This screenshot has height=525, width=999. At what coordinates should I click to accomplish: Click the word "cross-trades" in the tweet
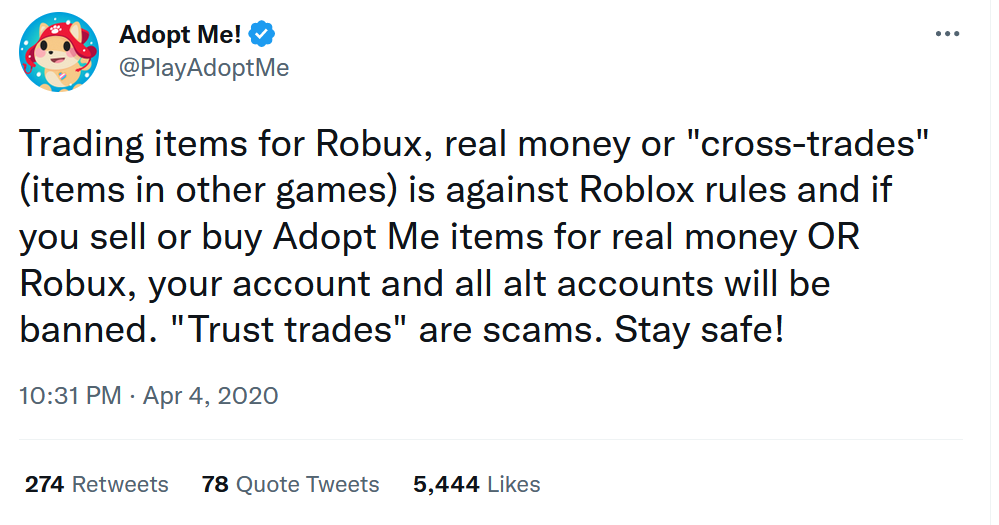pyautogui.click(x=807, y=143)
